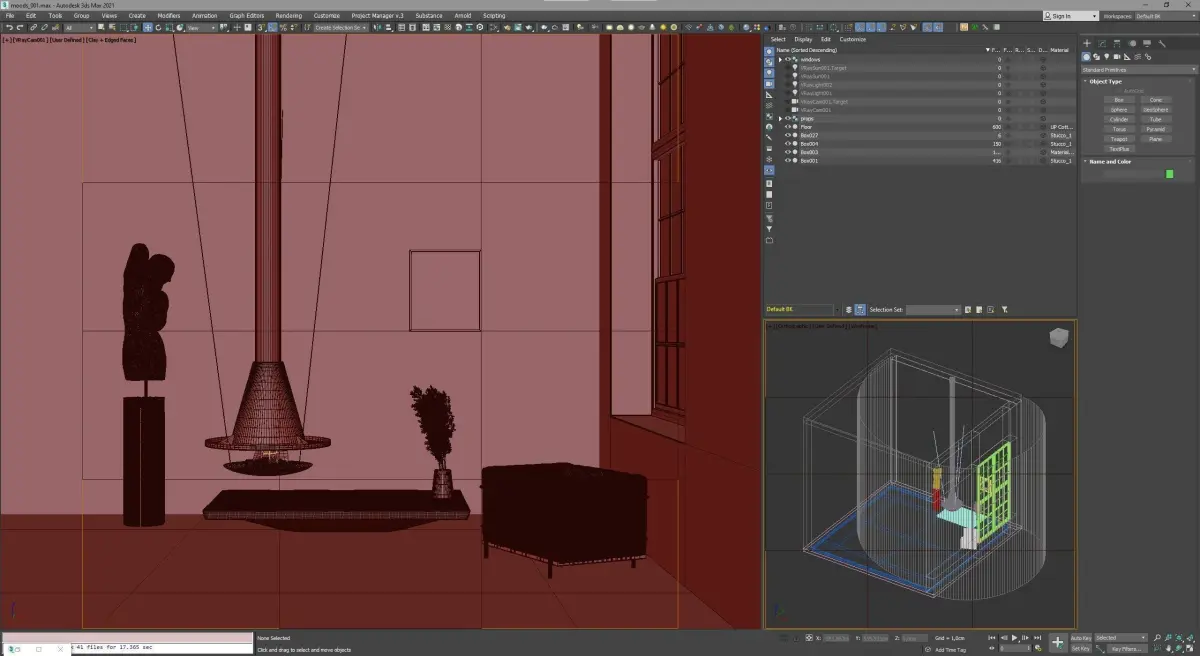Image resolution: width=1200 pixels, height=656 pixels.
Task: Click the Pyramid object type button
Action: pos(1156,129)
